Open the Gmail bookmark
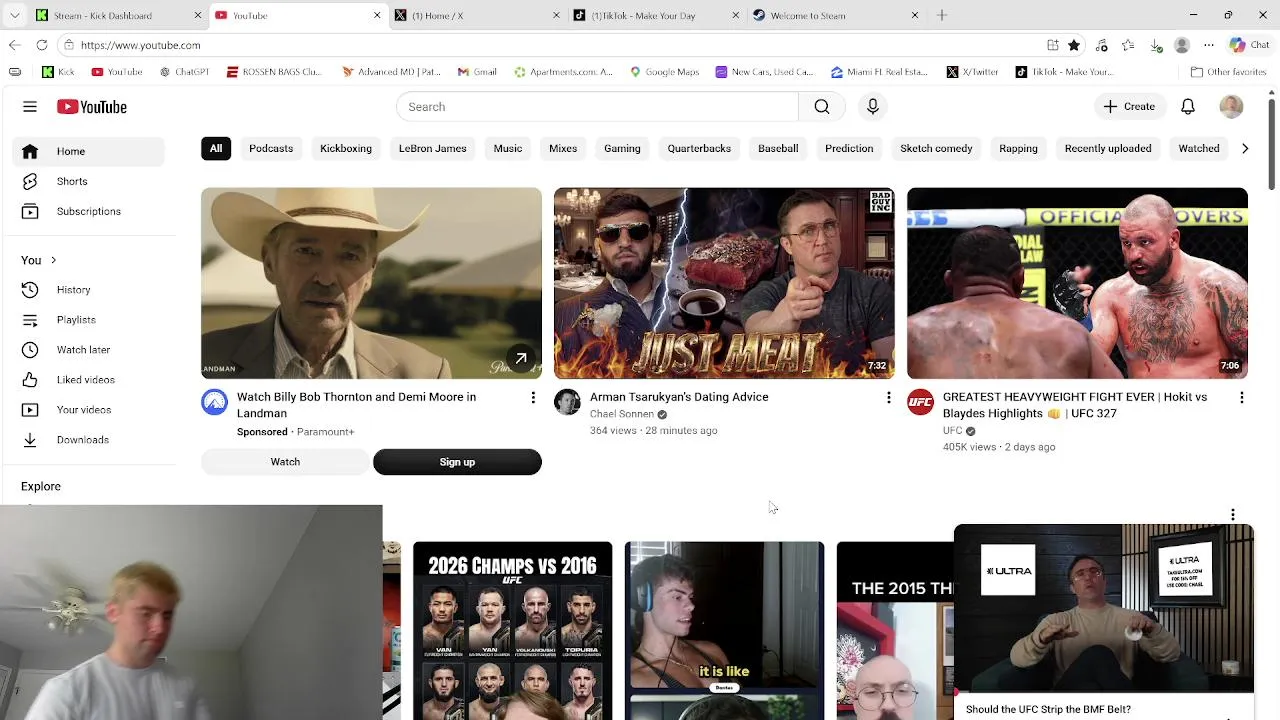Image resolution: width=1280 pixels, height=720 pixels. (477, 72)
